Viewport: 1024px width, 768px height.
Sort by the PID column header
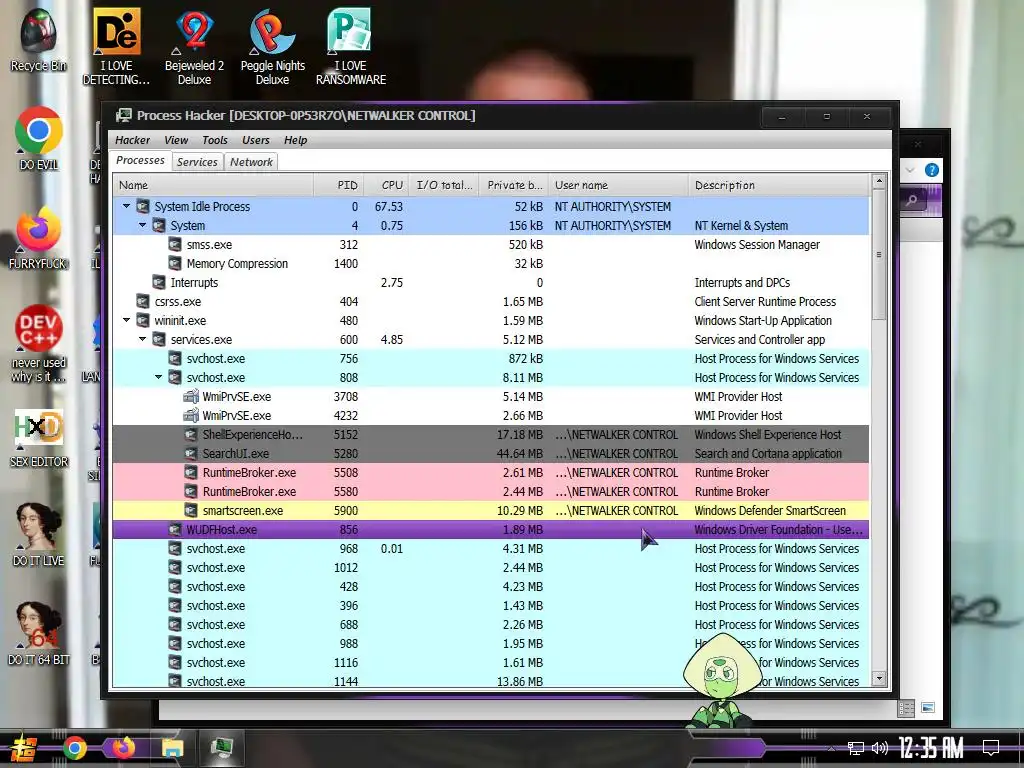click(339, 185)
